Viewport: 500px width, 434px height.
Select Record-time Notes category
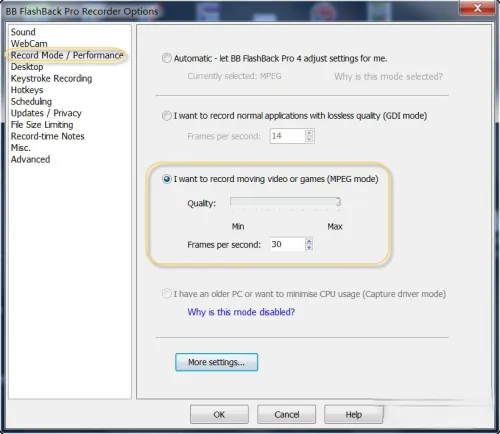point(48,136)
